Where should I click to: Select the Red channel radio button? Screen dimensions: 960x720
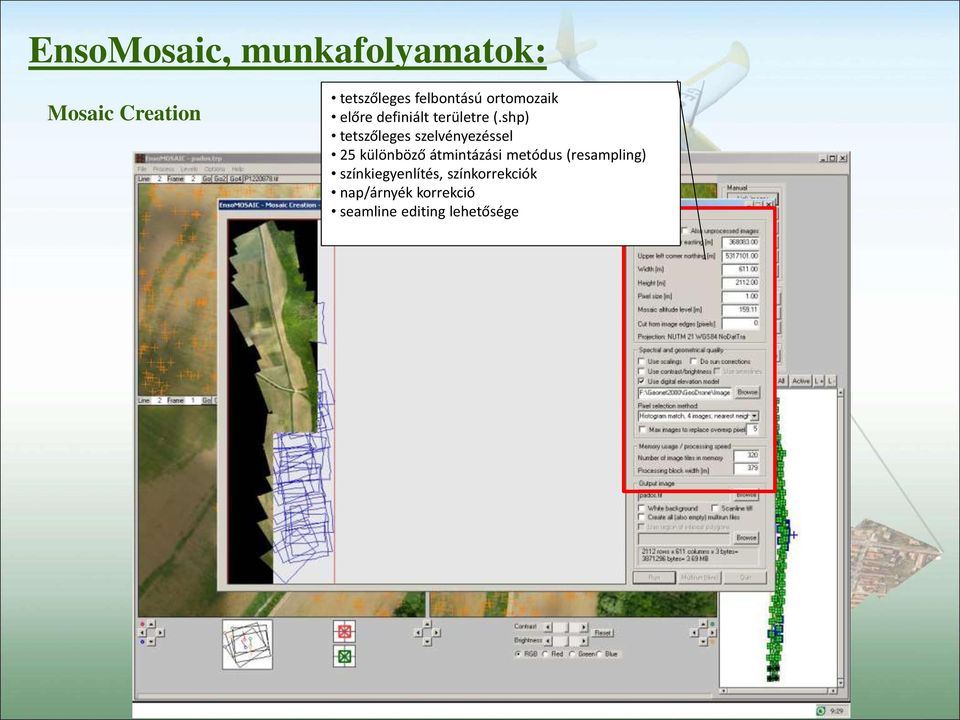click(x=545, y=654)
